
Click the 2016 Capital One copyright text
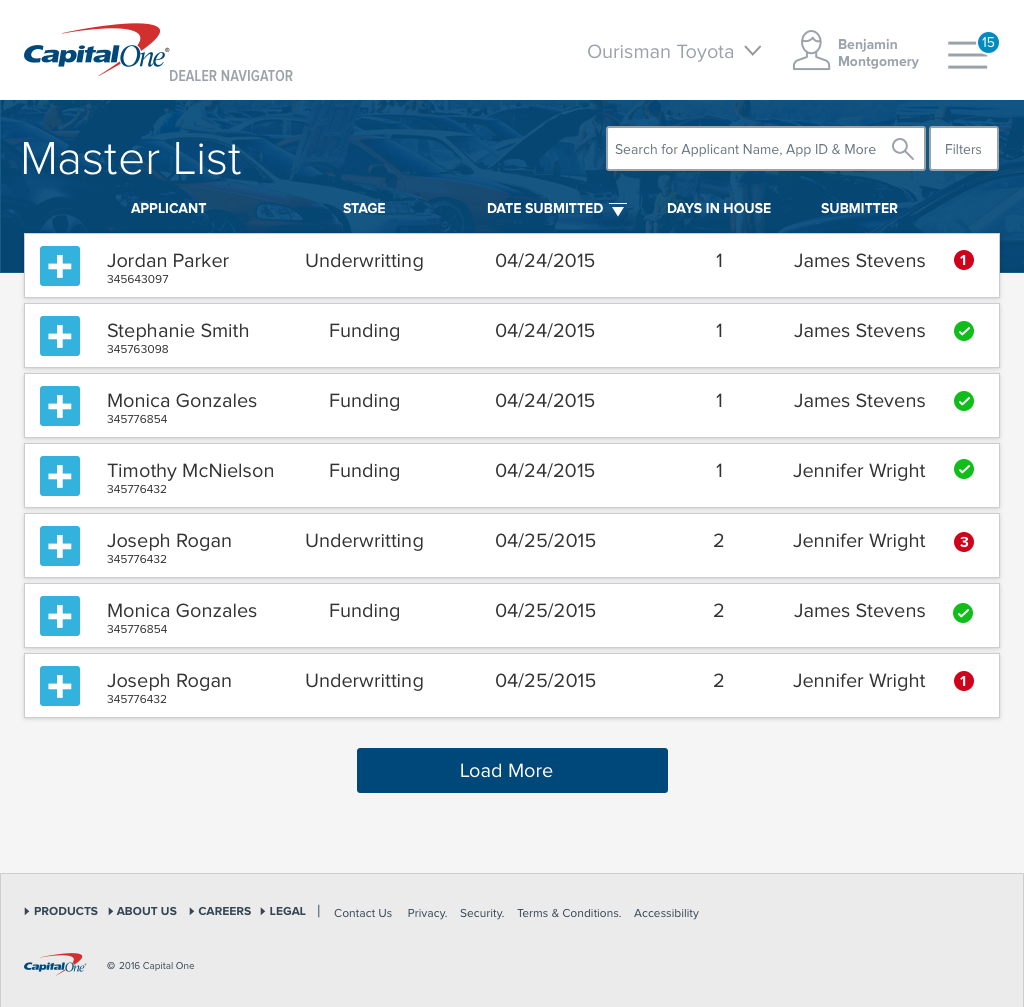(x=151, y=965)
